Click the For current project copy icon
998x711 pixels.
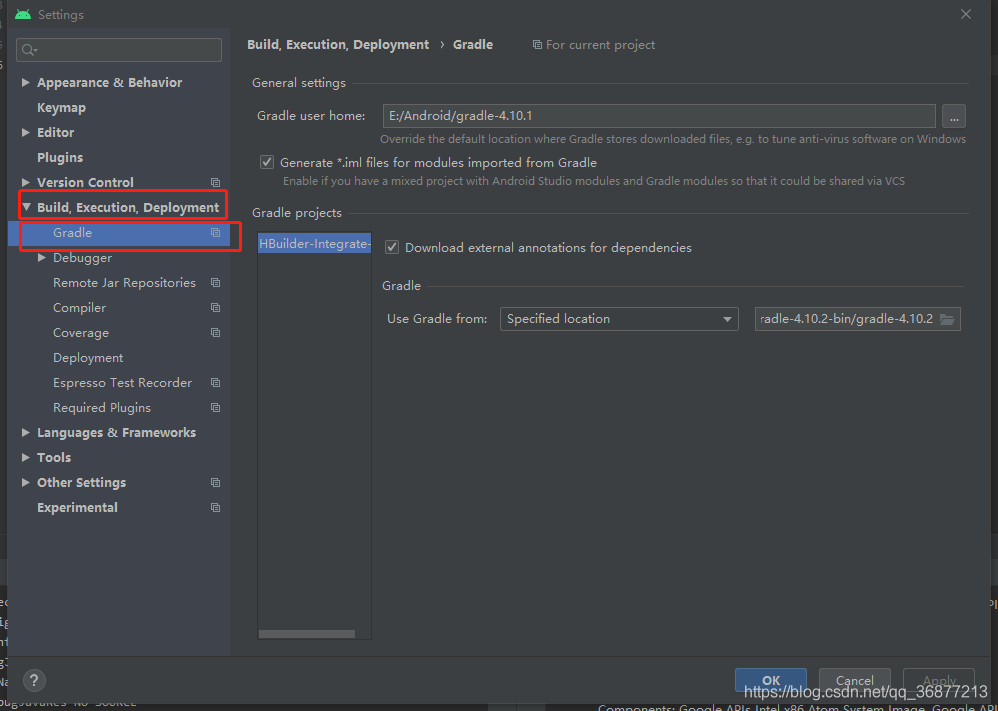[x=537, y=45]
